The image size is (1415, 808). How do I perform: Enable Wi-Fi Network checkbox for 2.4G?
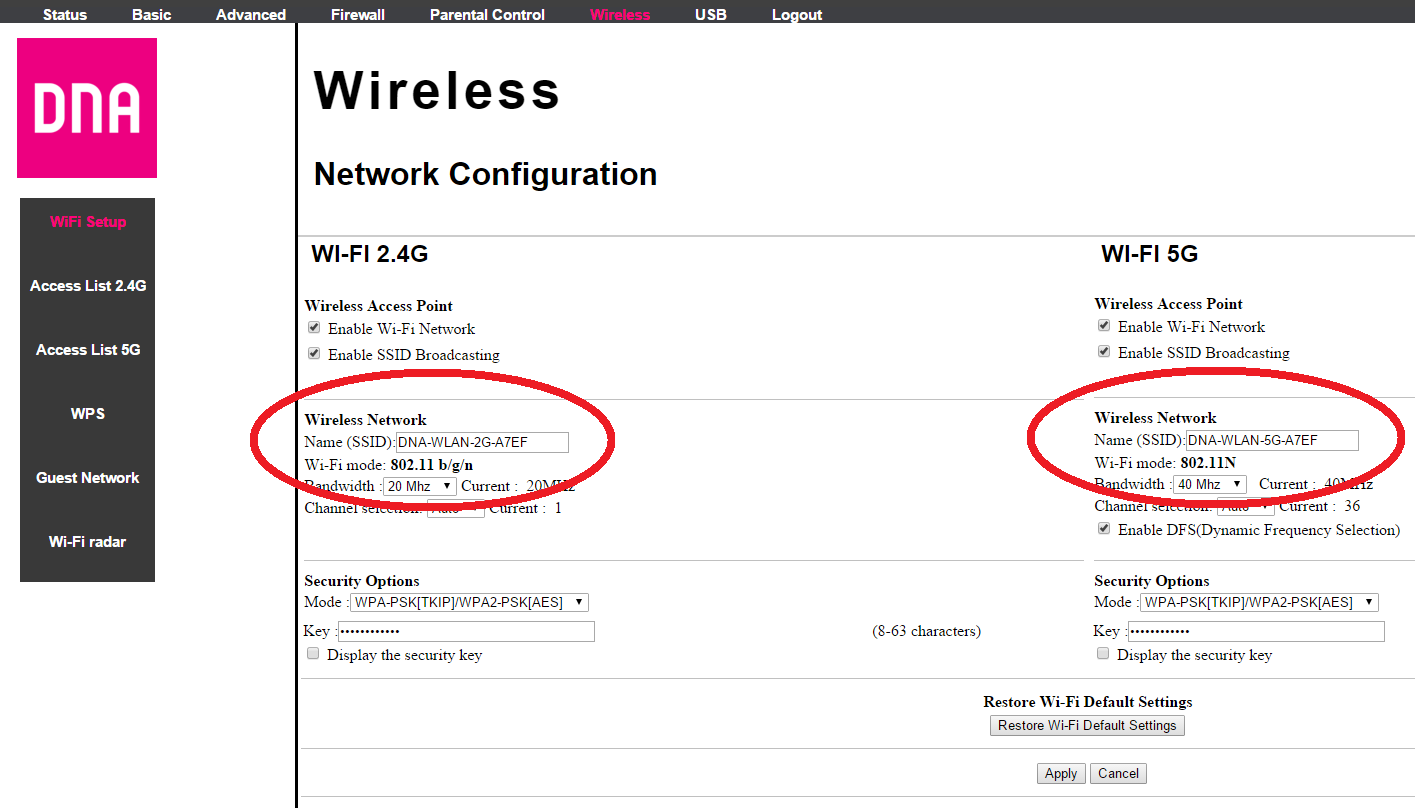point(314,328)
